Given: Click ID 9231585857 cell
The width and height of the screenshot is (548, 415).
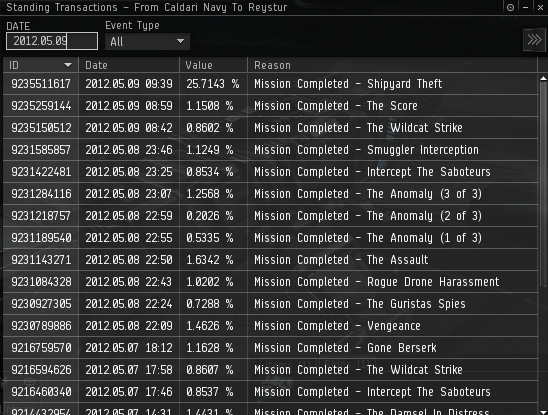Looking at the screenshot, I should point(41,150).
